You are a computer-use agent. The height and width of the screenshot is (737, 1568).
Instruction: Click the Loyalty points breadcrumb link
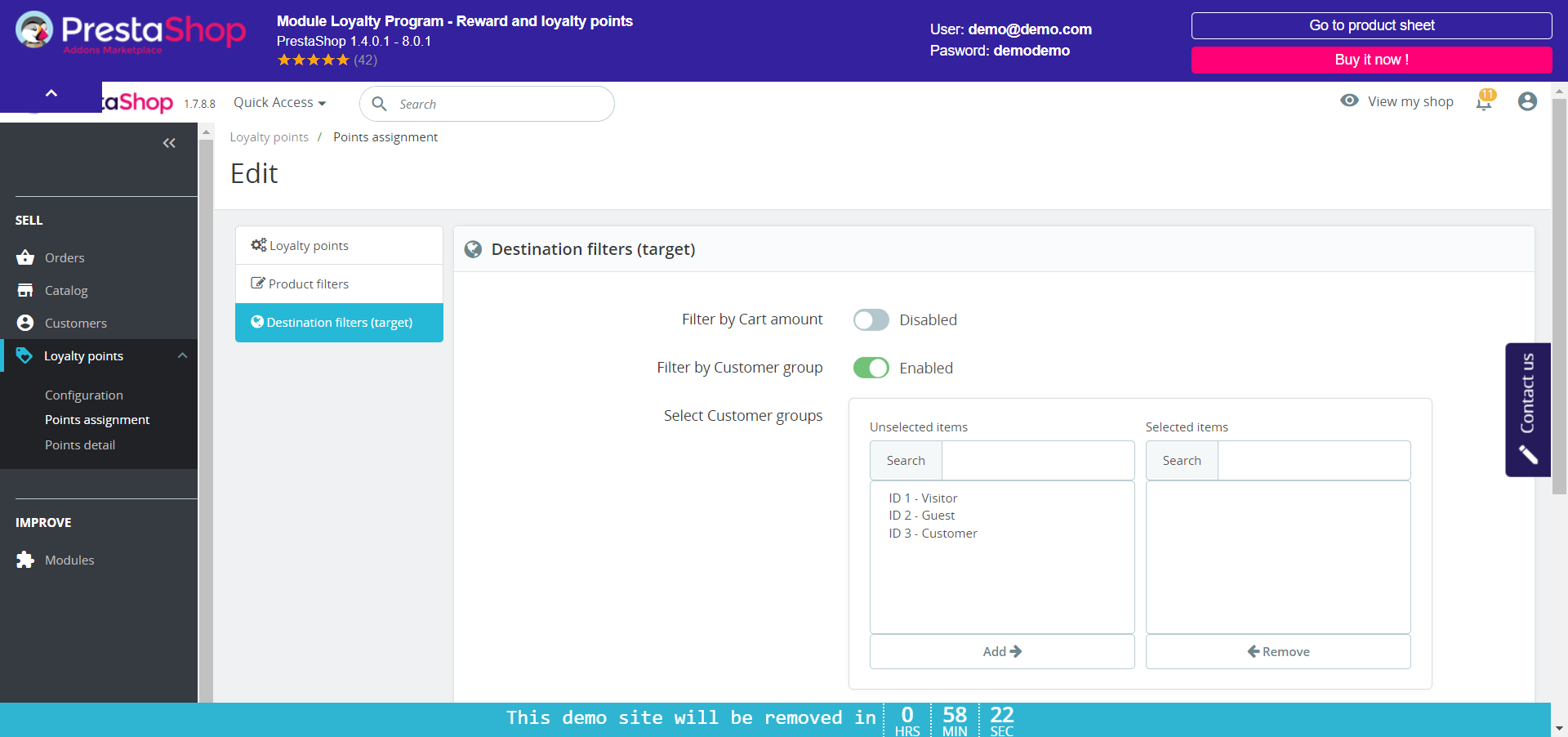(269, 136)
